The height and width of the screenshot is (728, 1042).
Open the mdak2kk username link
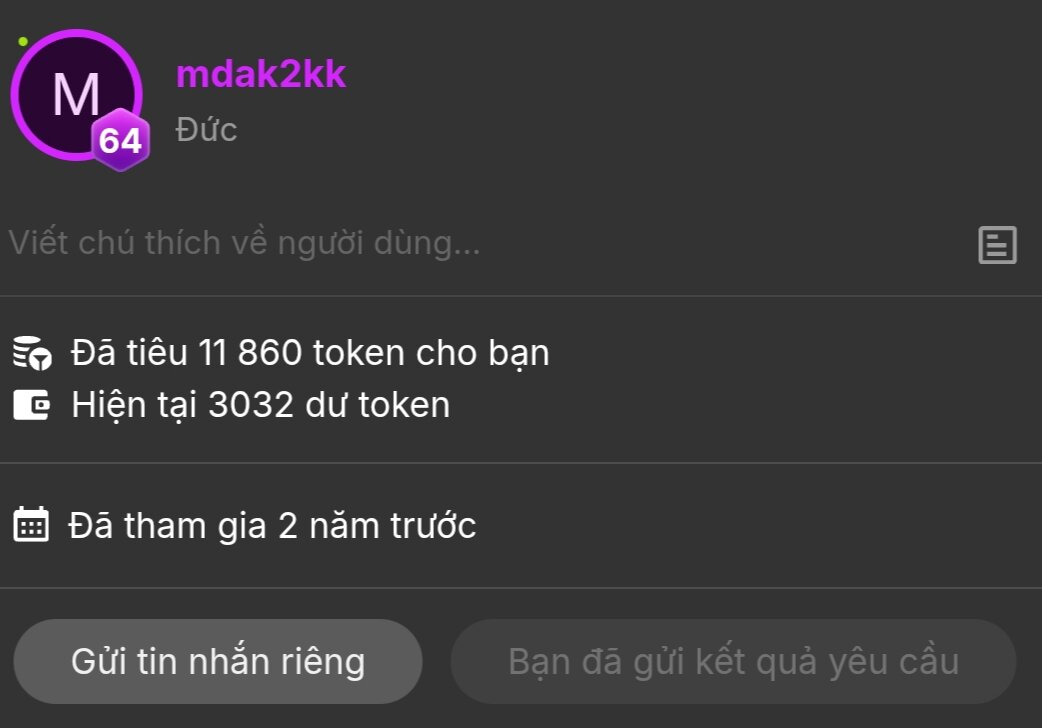(260, 74)
